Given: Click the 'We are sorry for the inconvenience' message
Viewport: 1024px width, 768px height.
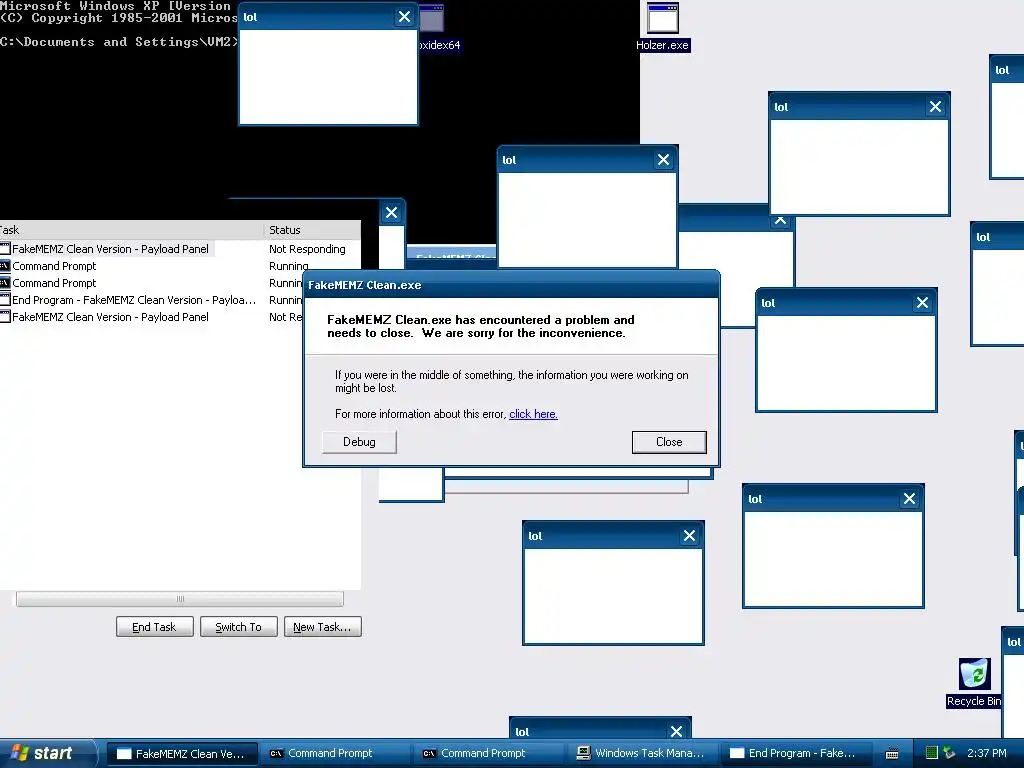Looking at the screenshot, I should (x=524, y=333).
